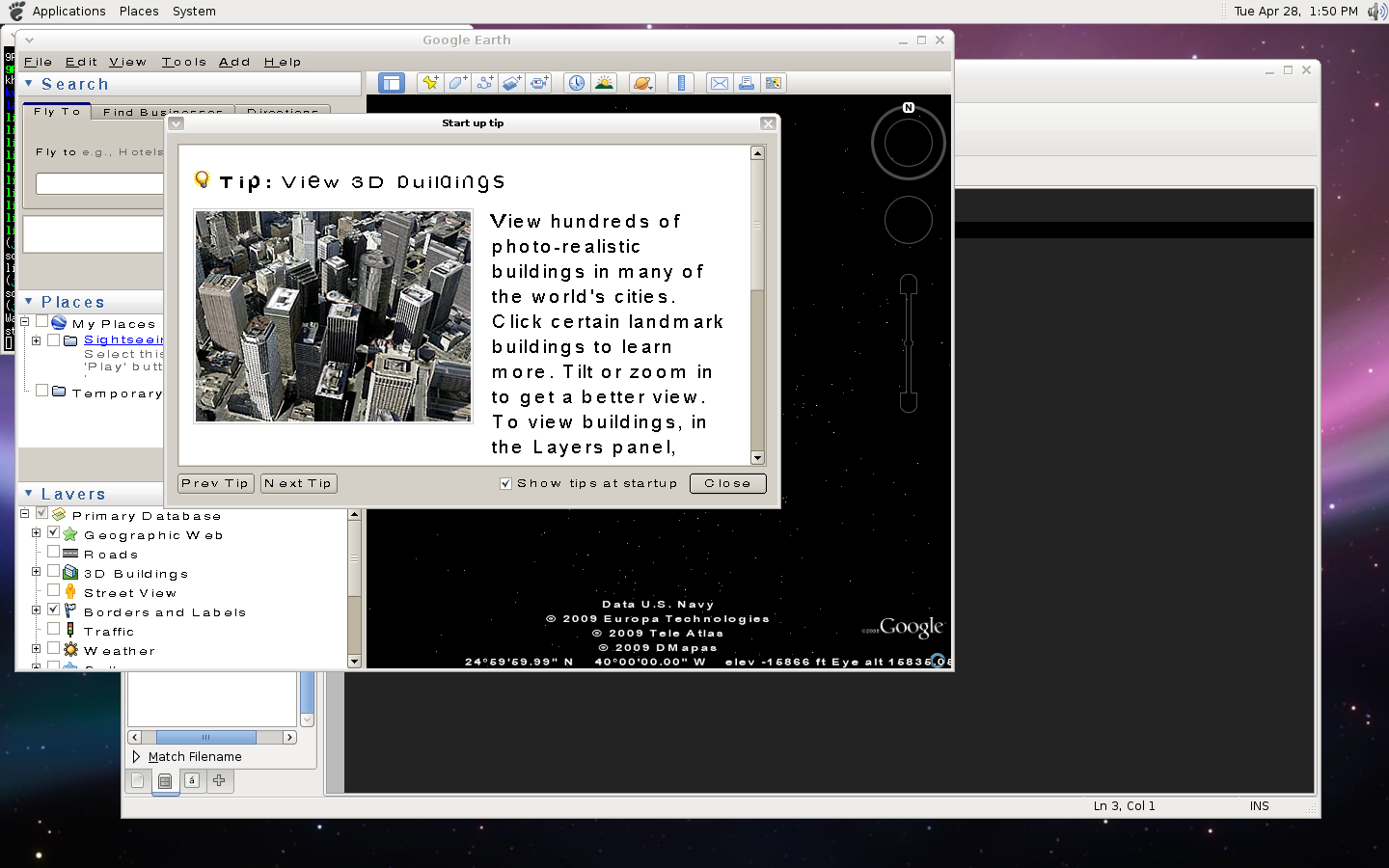Click the Add Placemark pushpin icon
This screenshot has height=868, width=1389.
coord(430,83)
